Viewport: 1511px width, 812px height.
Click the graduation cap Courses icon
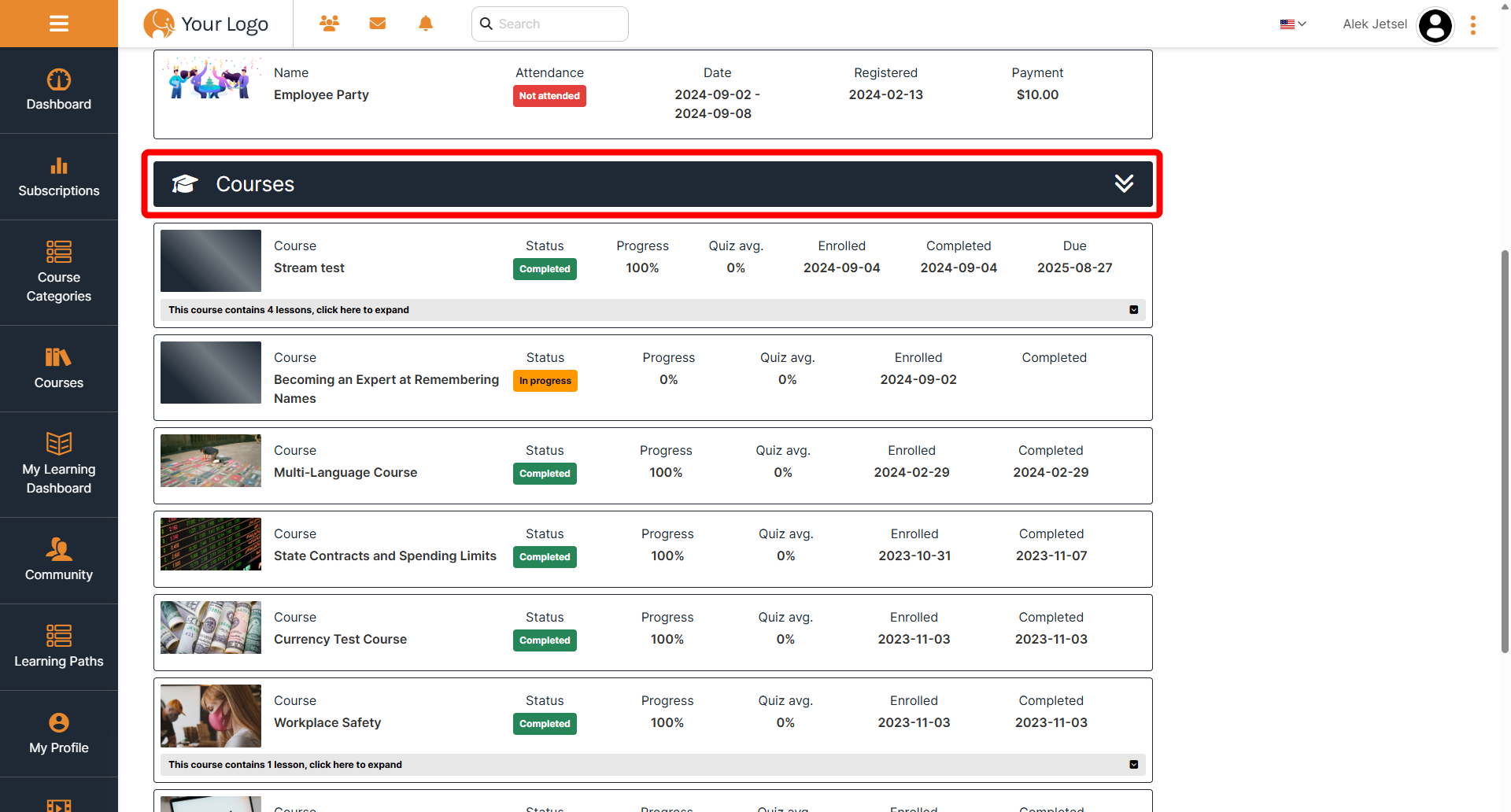tap(185, 184)
